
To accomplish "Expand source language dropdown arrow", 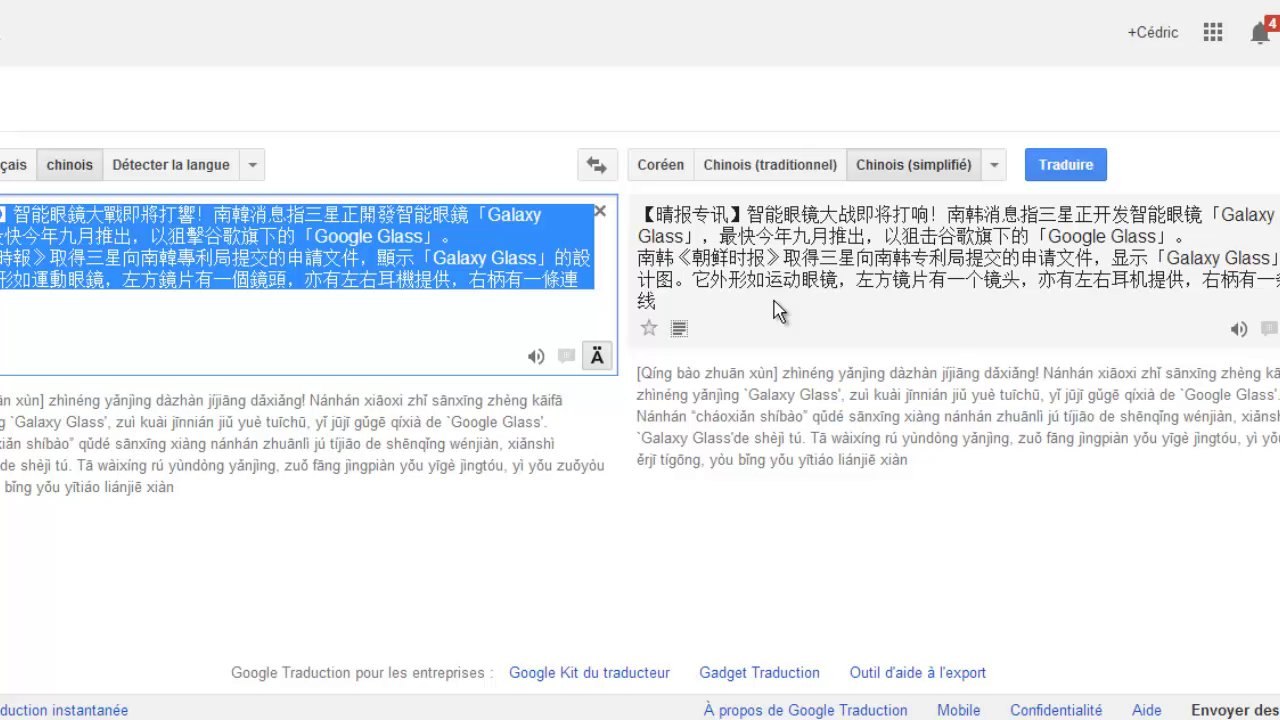I will click(x=253, y=165).
